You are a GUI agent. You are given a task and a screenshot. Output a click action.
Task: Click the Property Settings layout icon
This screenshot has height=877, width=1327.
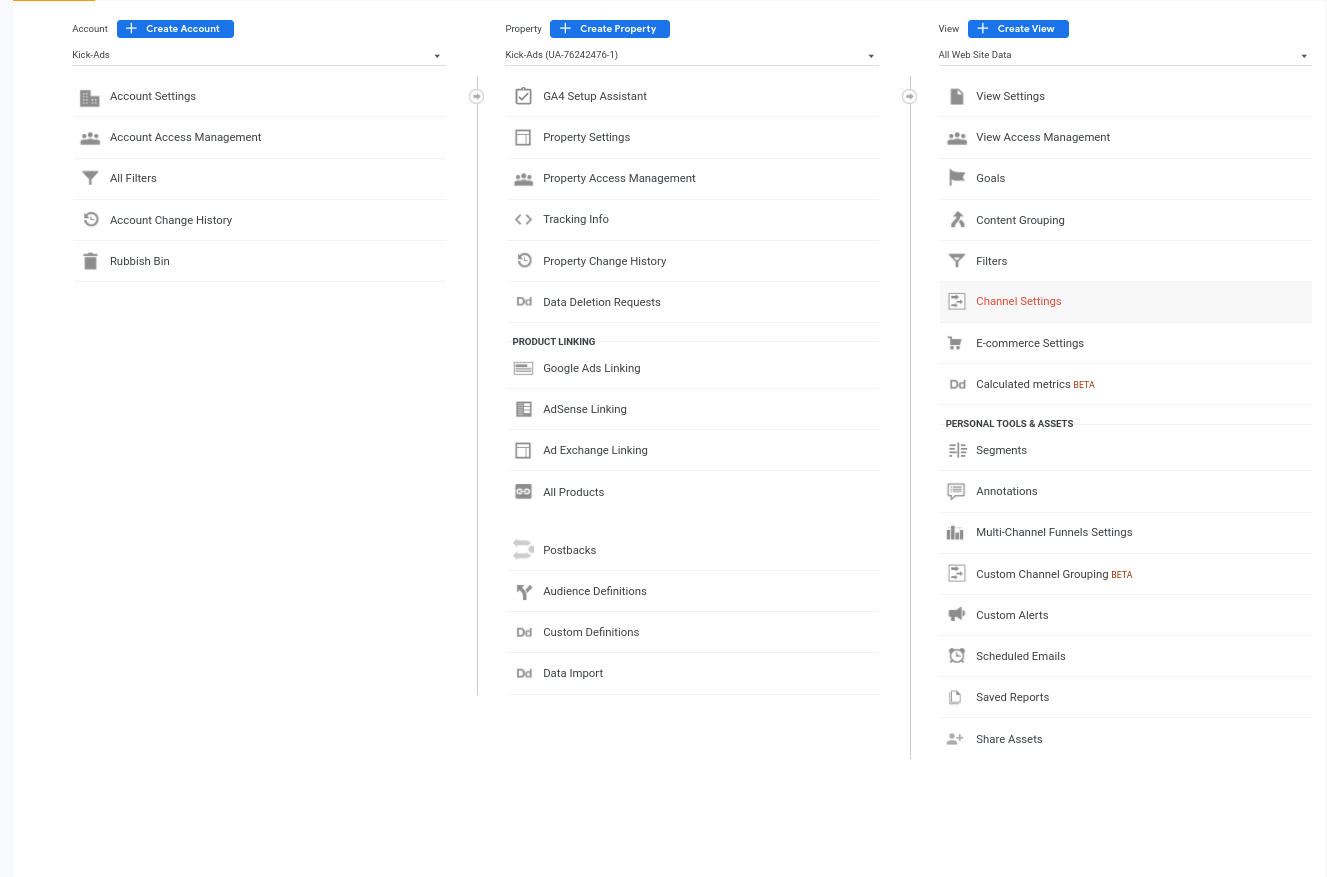523,137
